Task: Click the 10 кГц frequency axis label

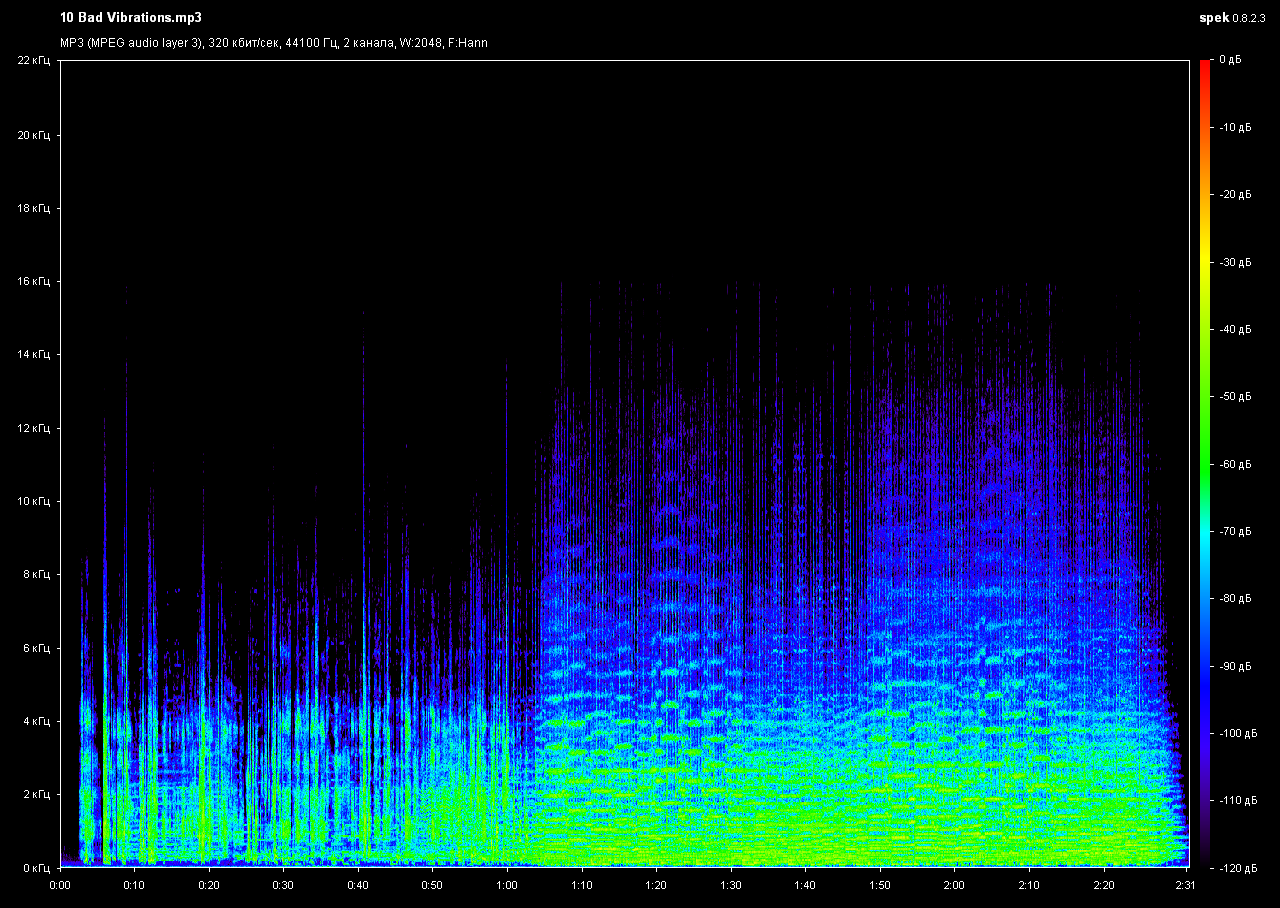Action: [x=33, y=502]
